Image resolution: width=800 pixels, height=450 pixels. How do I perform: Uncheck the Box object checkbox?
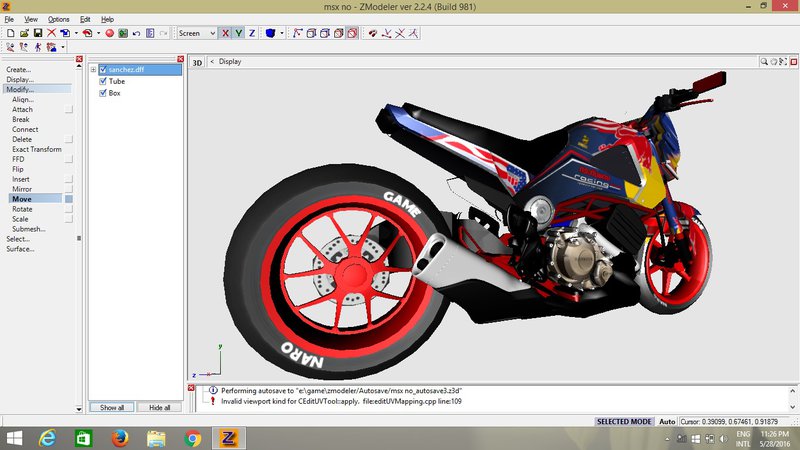[x=103, y=93]
